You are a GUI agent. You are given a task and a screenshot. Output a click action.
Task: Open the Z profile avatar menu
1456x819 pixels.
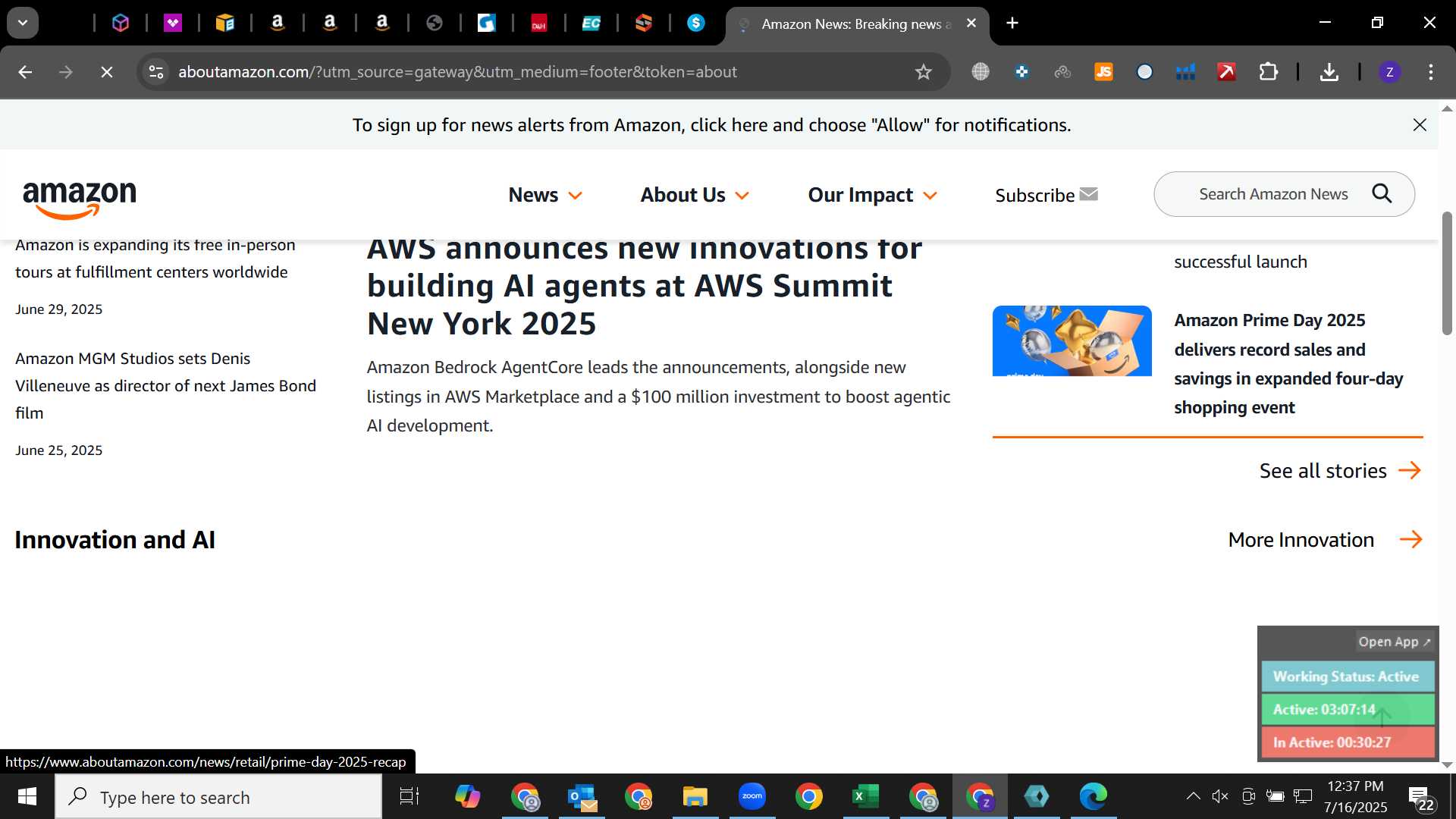pyautogui.click(x=1389, y=72)
